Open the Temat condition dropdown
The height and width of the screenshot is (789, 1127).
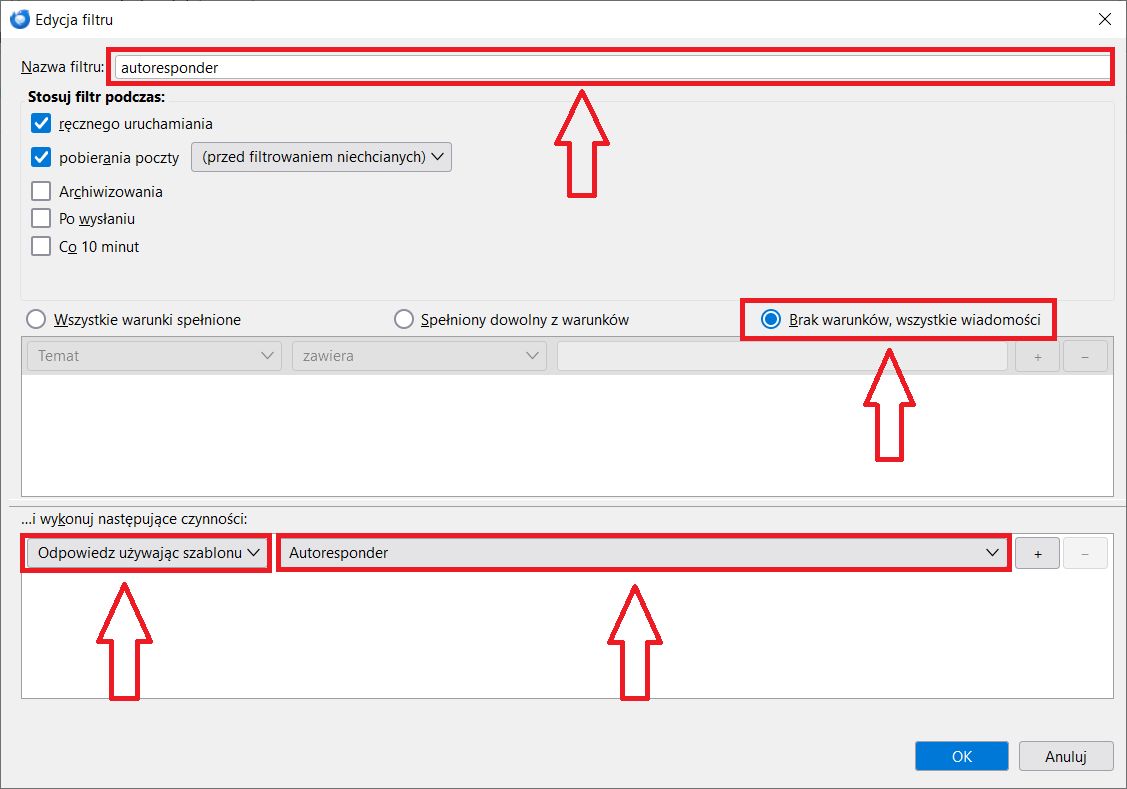(155, 356)
